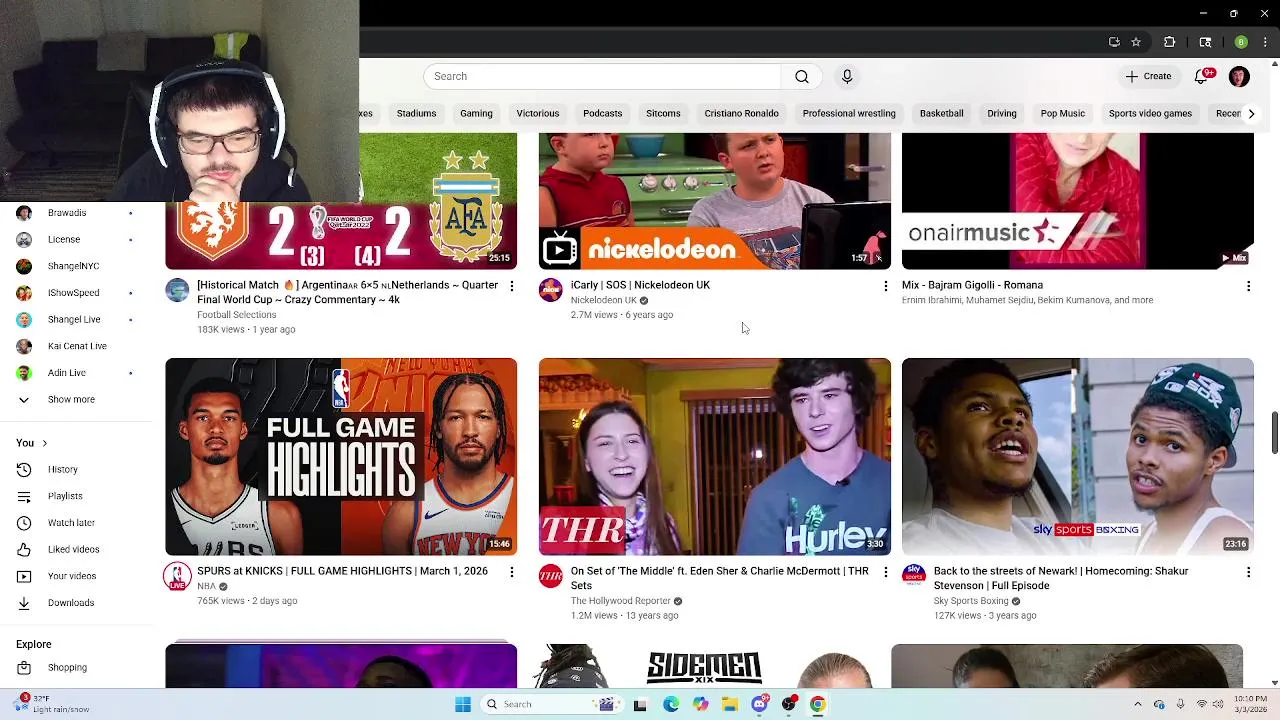The image size is (1280, 720).
Task: Open options for iCarly SOS video
Action: (885, 286)
